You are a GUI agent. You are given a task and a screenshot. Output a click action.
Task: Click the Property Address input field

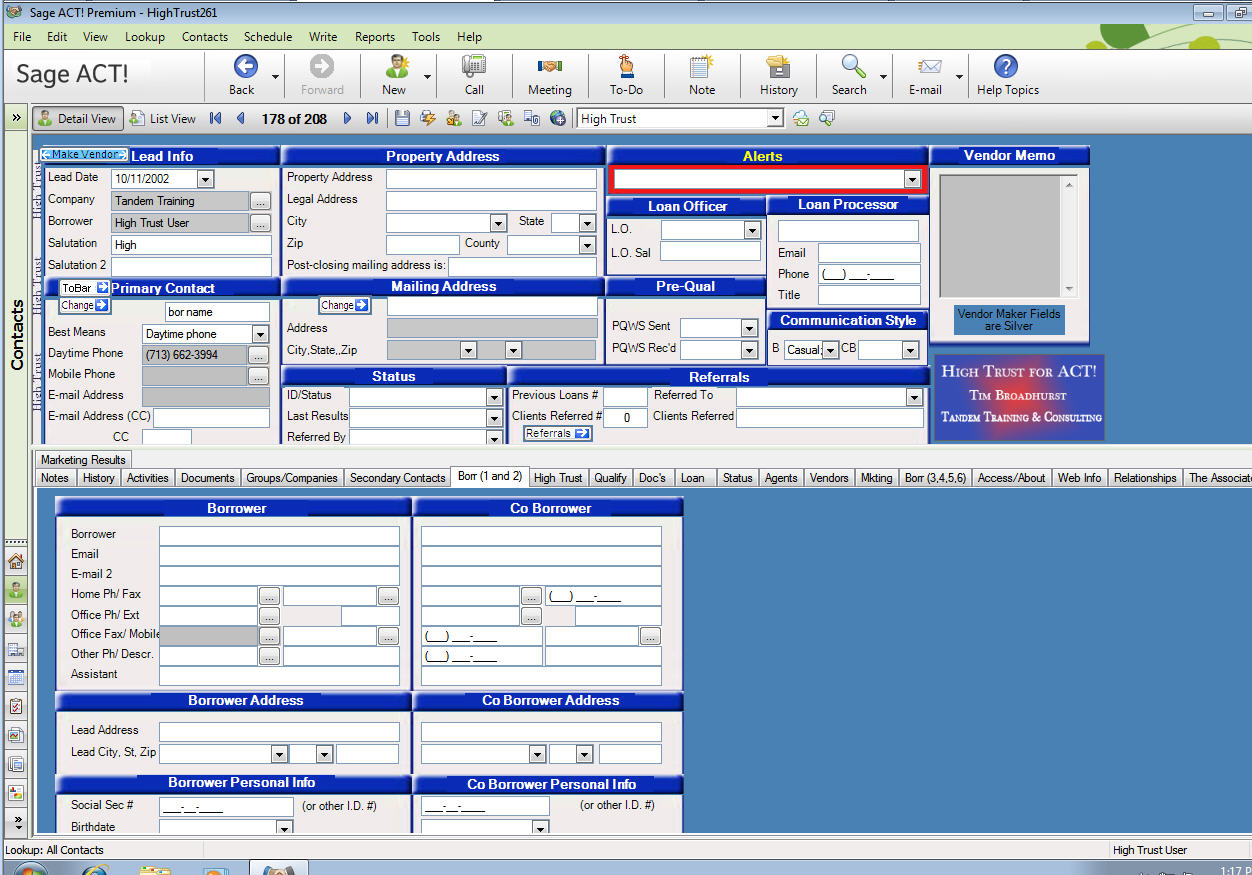(x=491, y=179)
